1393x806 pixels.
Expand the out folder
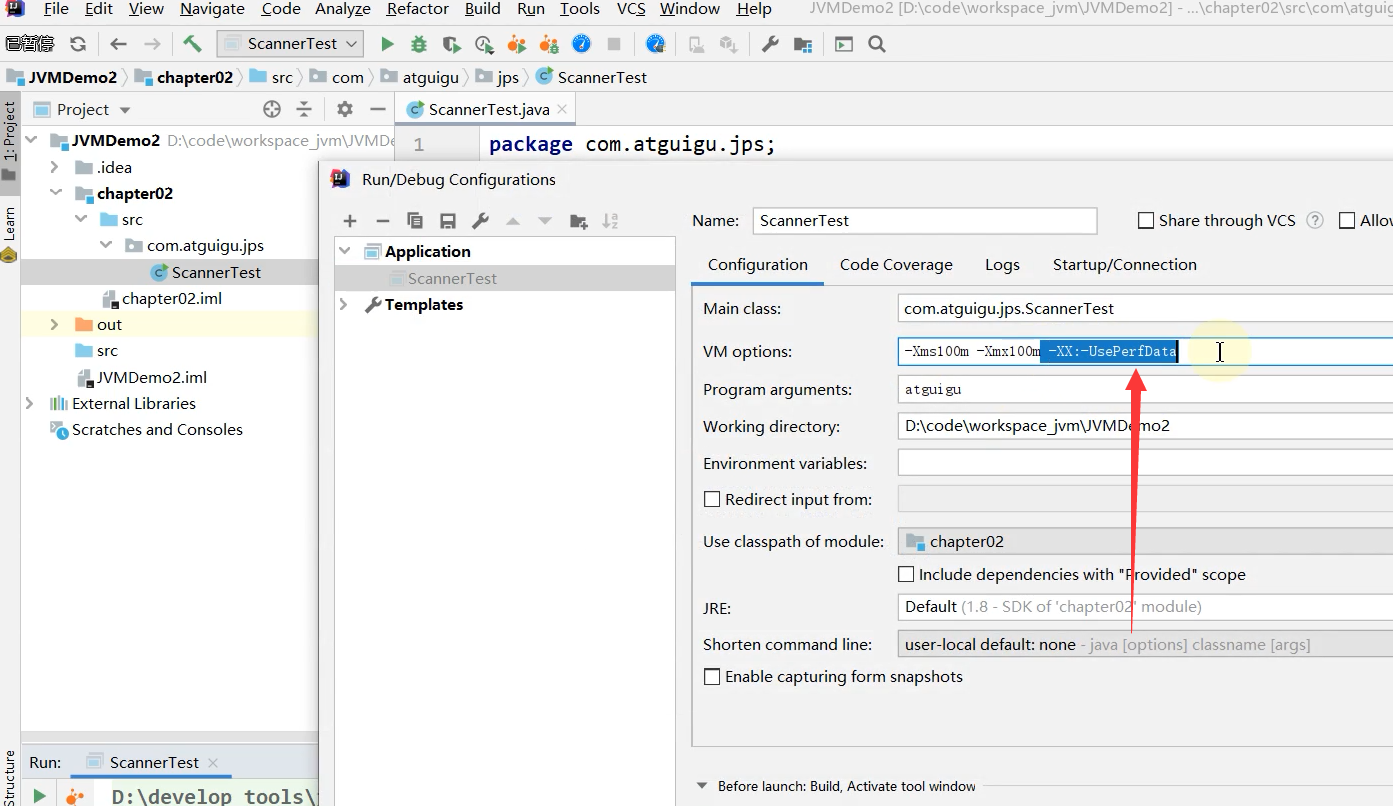(x=55, y=324)
